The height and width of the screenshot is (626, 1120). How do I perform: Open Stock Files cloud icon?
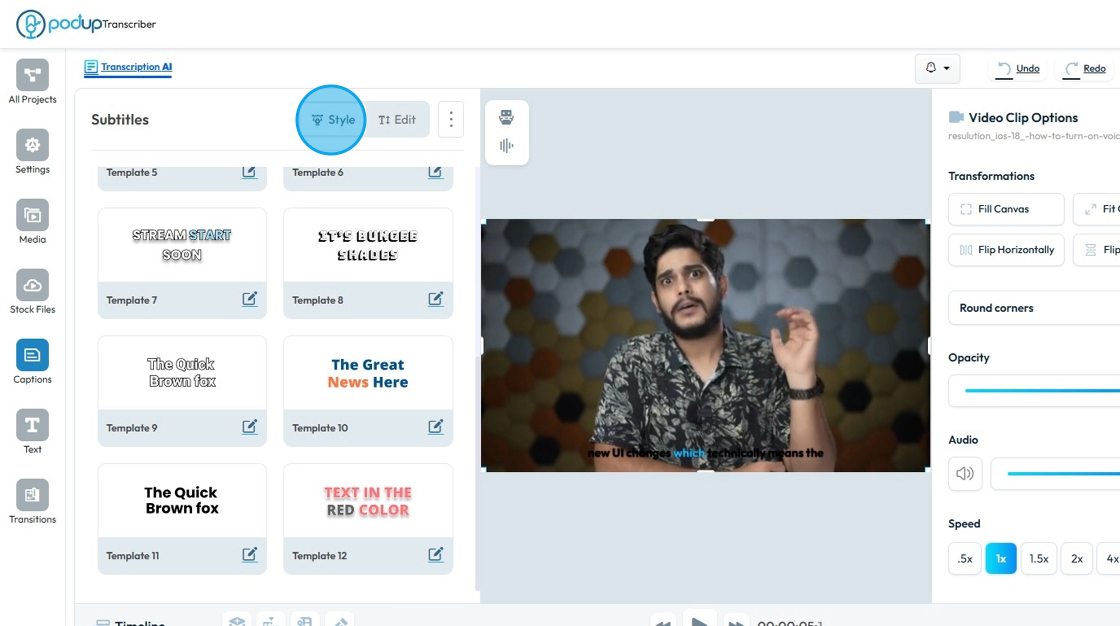(32, 285)
